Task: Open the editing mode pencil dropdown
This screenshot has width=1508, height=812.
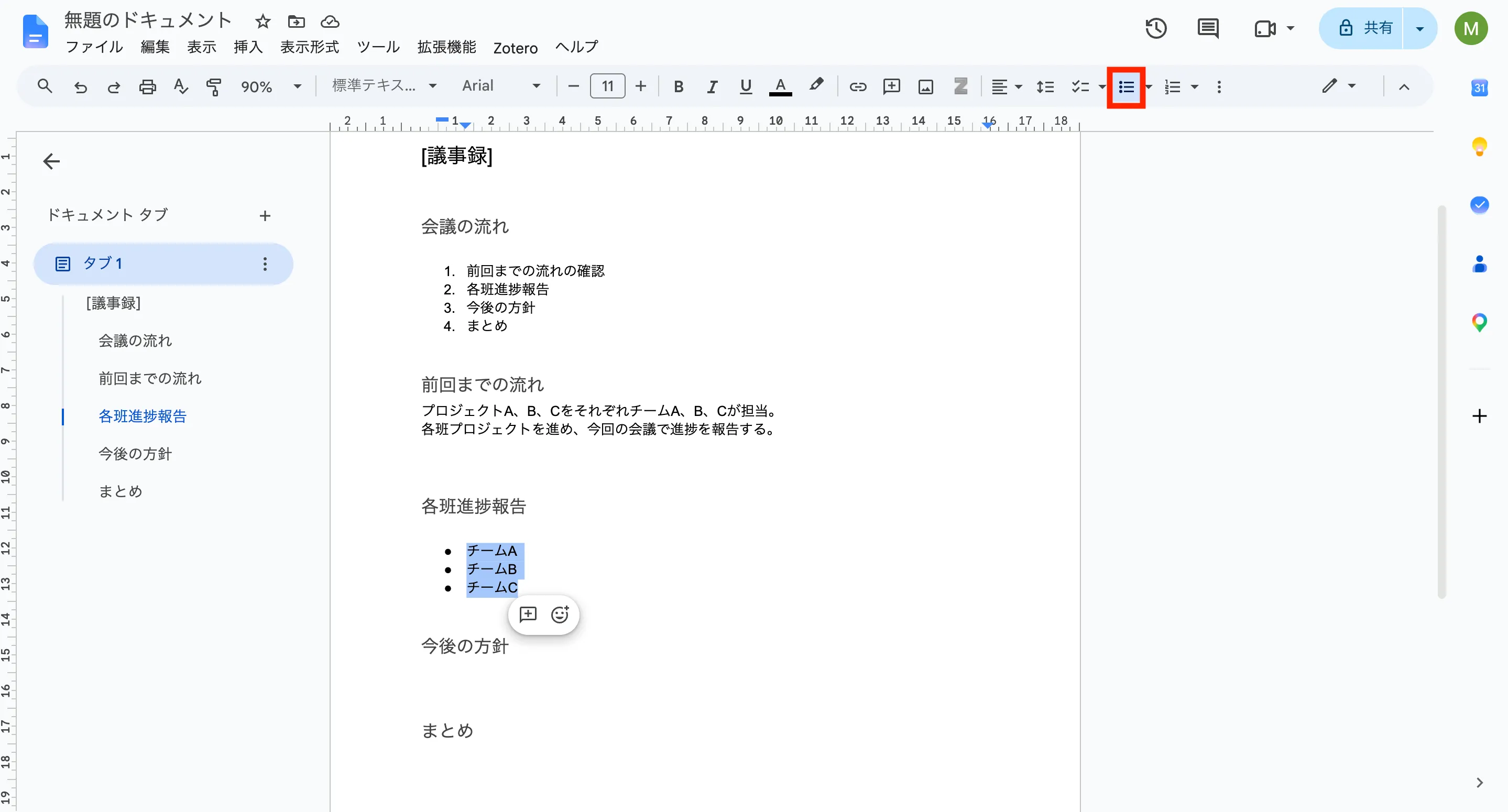Action: pos(1338,86)
